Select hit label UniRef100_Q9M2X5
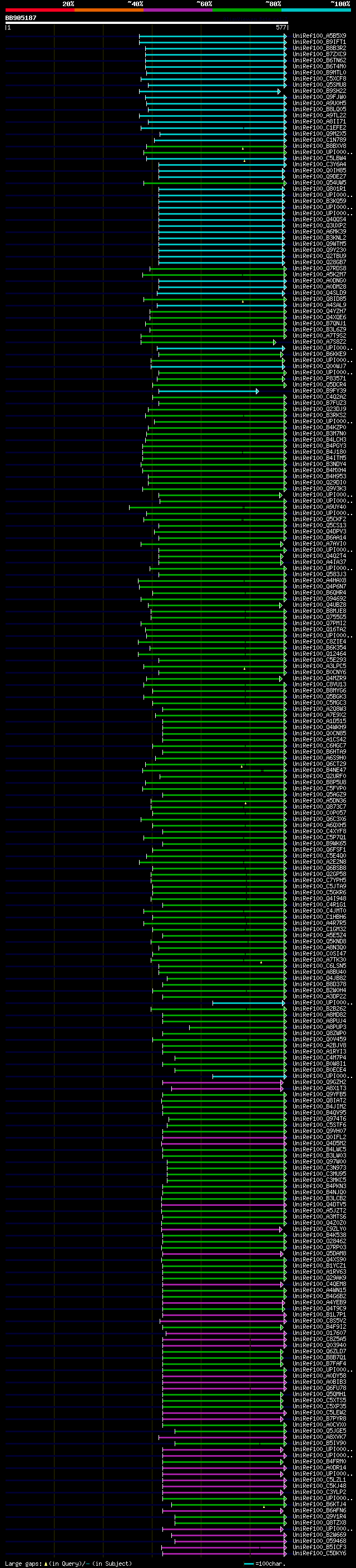This screenshot has width=356, height=1568. click(319, 133)
